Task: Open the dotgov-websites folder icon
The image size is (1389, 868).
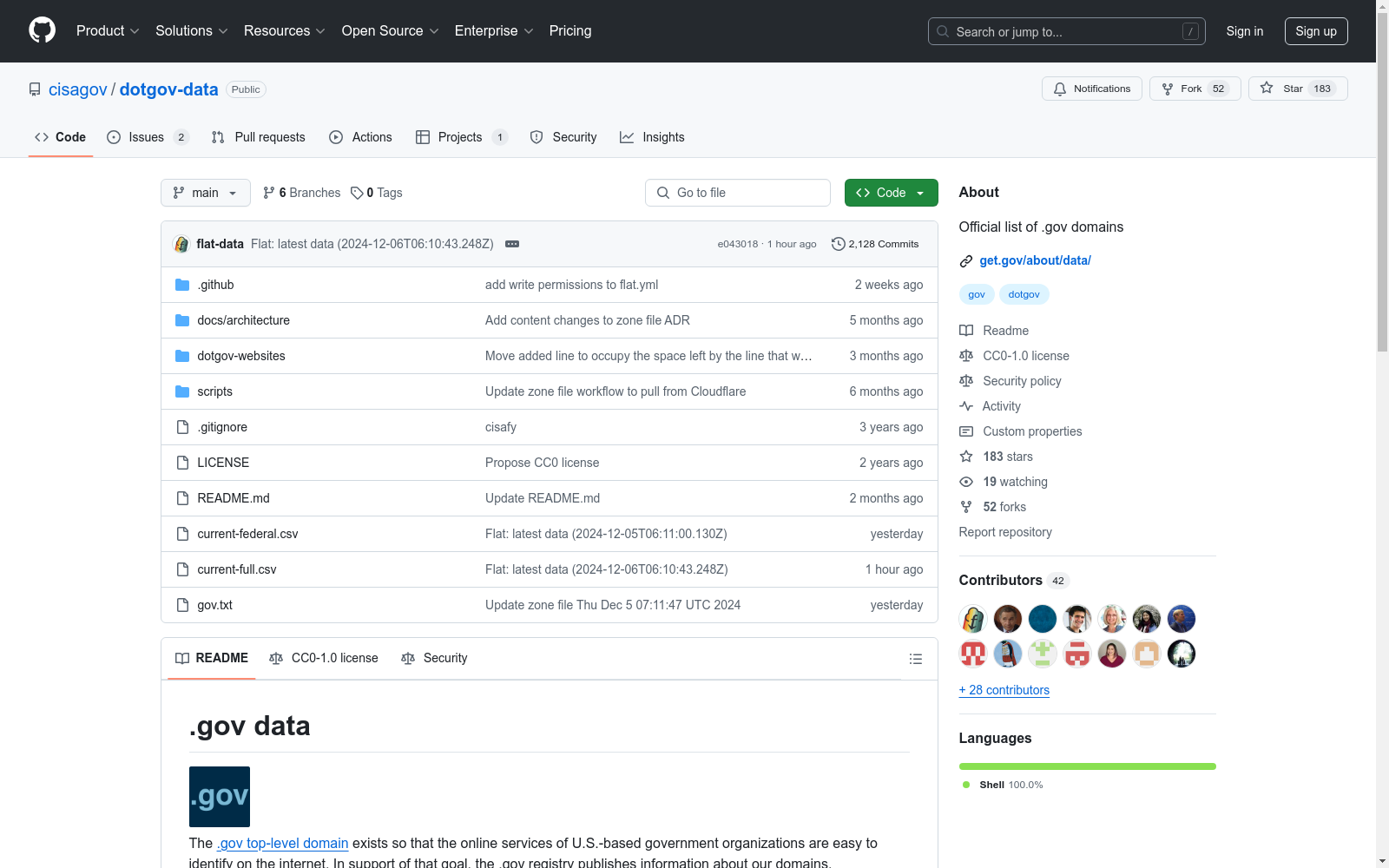Action: [x=182, y=356]
